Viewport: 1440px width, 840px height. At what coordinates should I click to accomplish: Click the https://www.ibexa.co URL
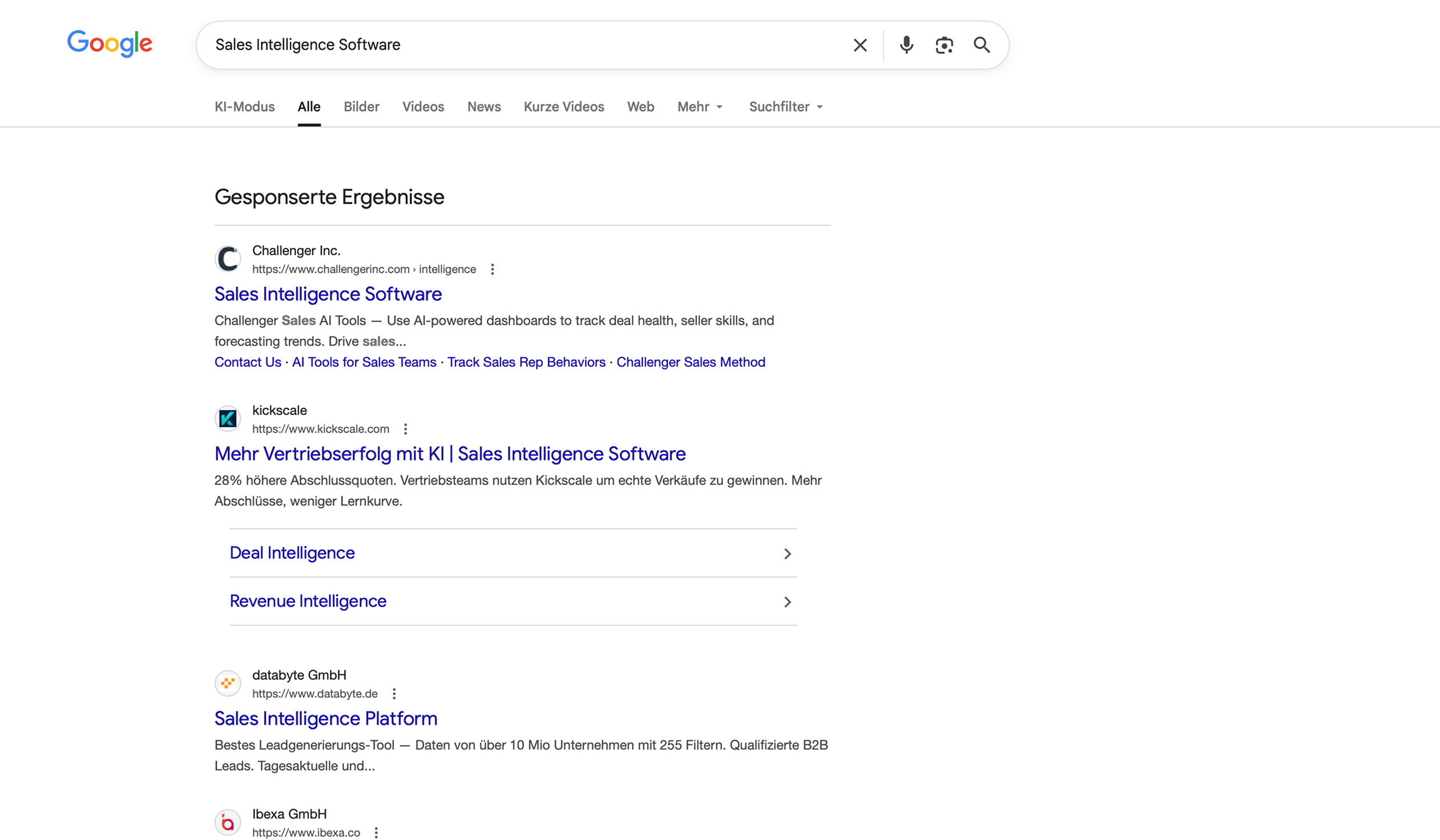tap(306, 833)
